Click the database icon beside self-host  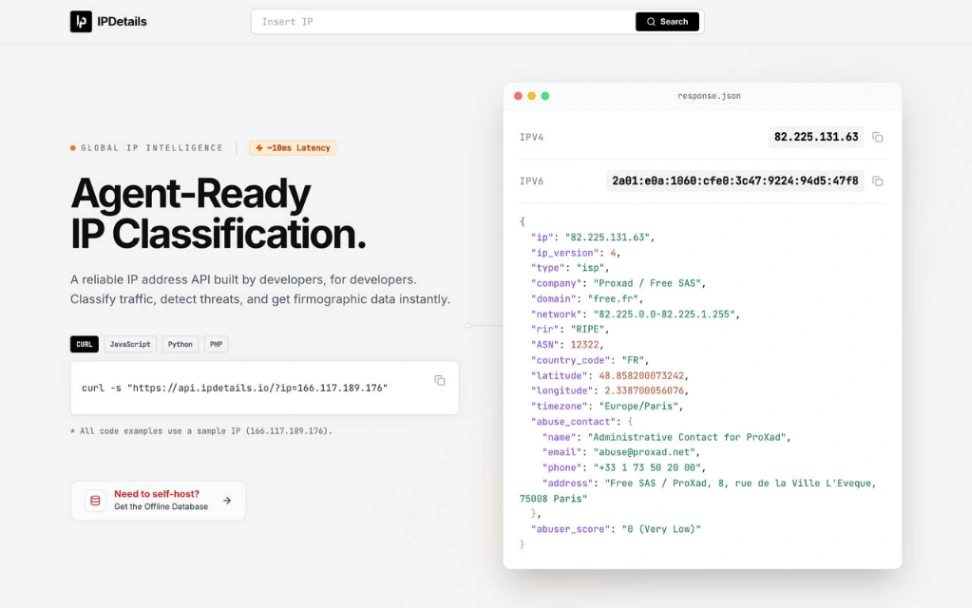pyautogui.click(x=95, y=500)
